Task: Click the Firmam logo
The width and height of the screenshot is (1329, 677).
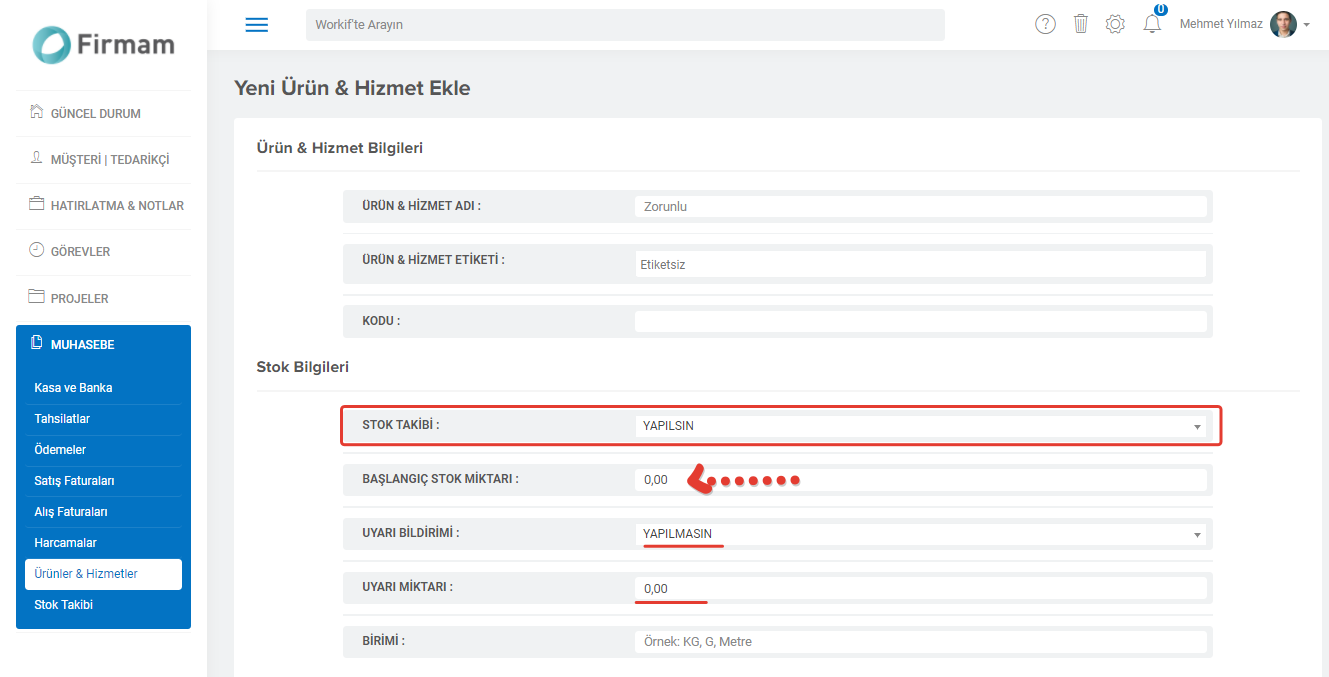Action: (x=103, y=44)
